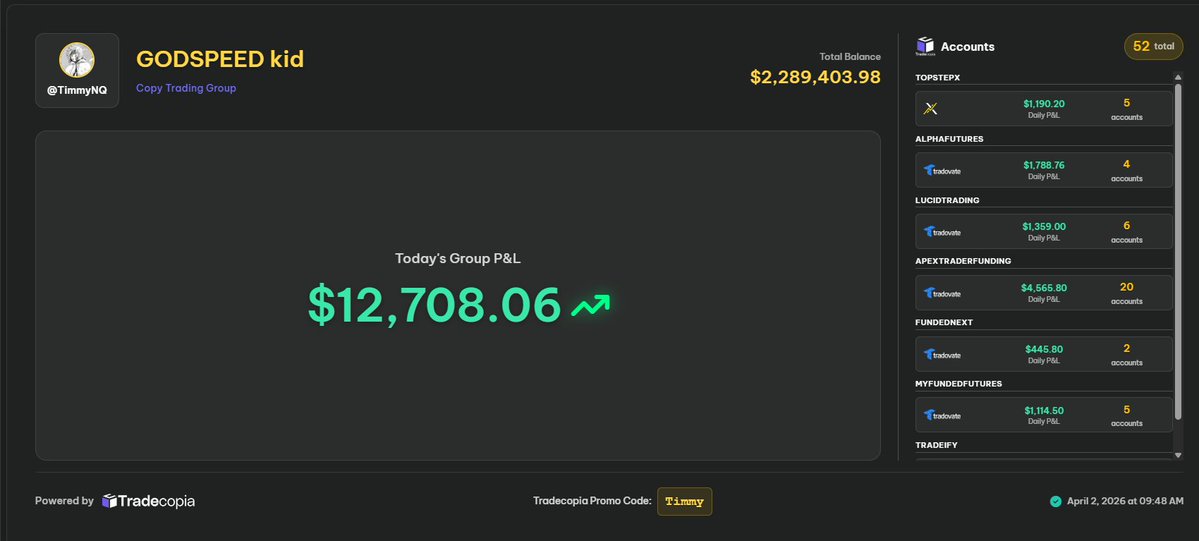Click the $1,788.76 Daily P&L value
This screenshot has height=541, width=1199.
[1044, 165]
